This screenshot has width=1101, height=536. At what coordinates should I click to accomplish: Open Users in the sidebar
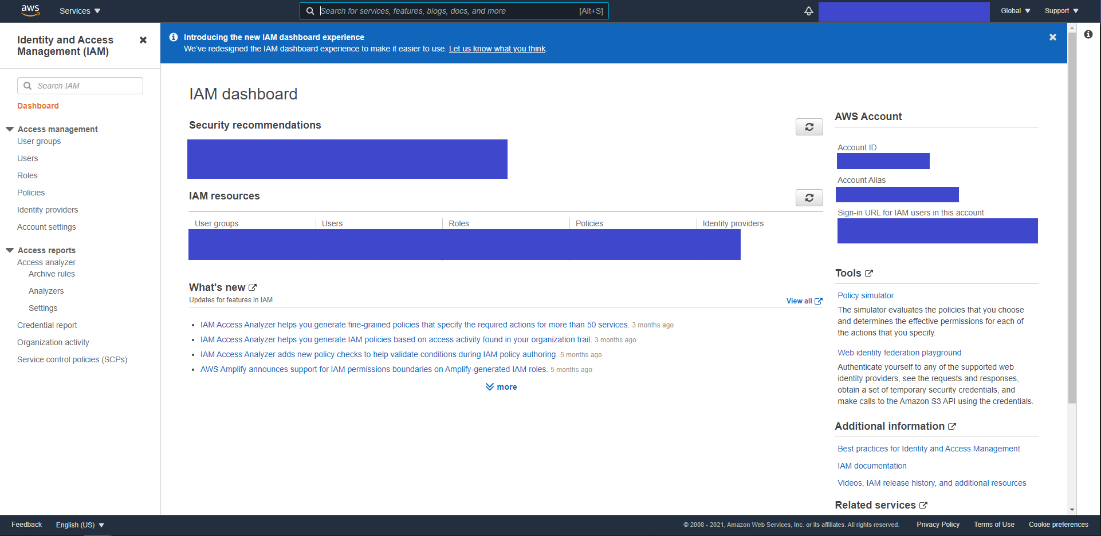(27, 159)
